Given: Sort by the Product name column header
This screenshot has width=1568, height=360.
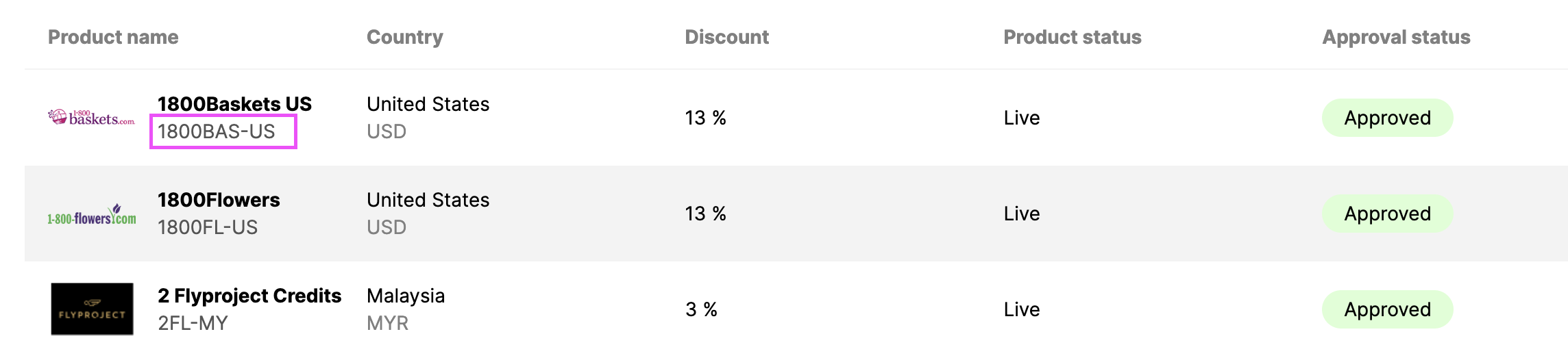Looking at the screenshot, I should click(113, 37).
